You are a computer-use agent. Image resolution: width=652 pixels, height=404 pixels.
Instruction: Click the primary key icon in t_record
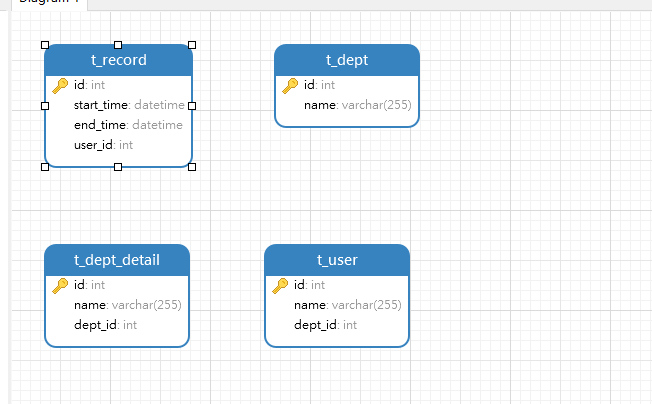coord(60,85)
